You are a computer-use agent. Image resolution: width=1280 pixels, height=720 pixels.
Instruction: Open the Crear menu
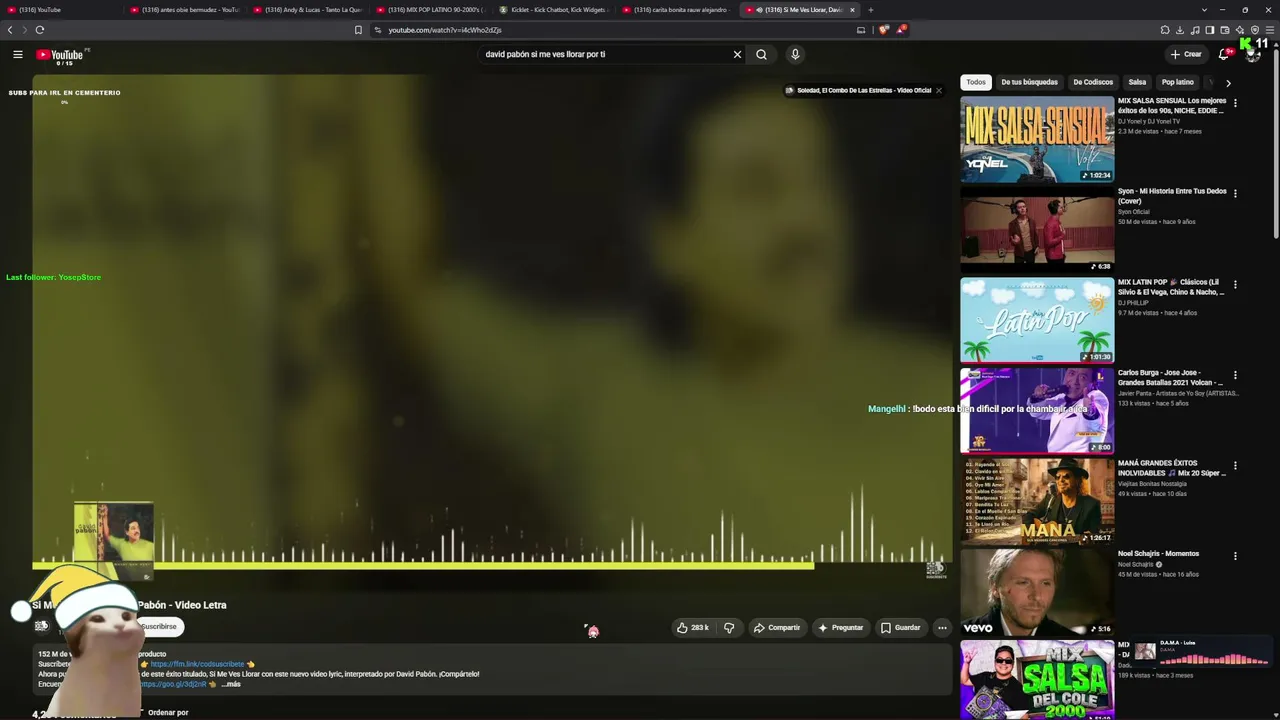click(x=1186, y=54)
